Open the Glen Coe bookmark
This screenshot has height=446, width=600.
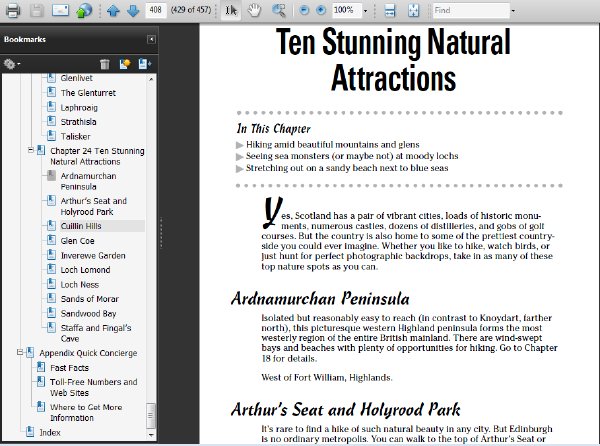[77, 241]
